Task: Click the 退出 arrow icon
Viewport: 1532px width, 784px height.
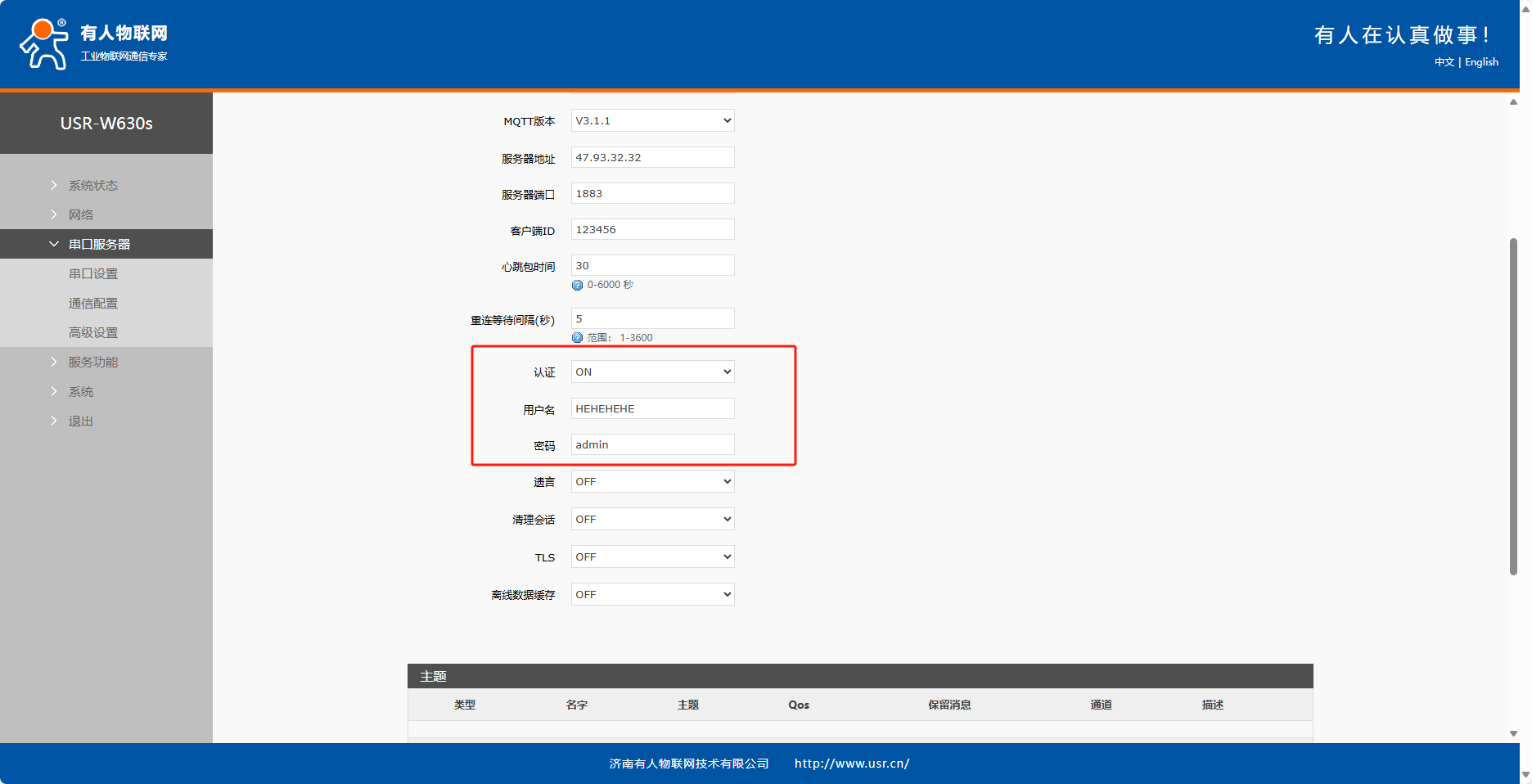Action: 54,421
